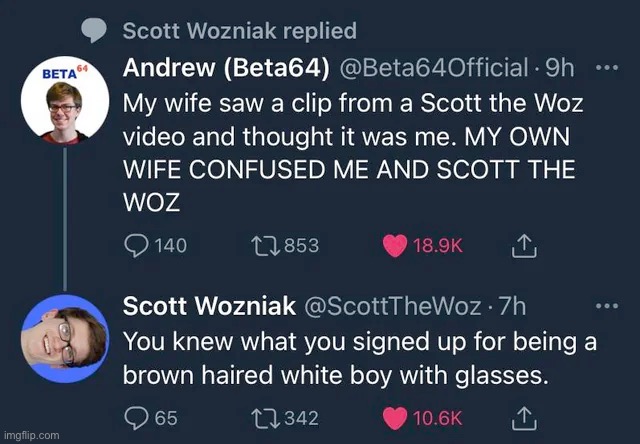Open more options for Andrew's tweet
The height and width of the screenshot is (444, 640).
pyautogui.click(x=606, y=68)
